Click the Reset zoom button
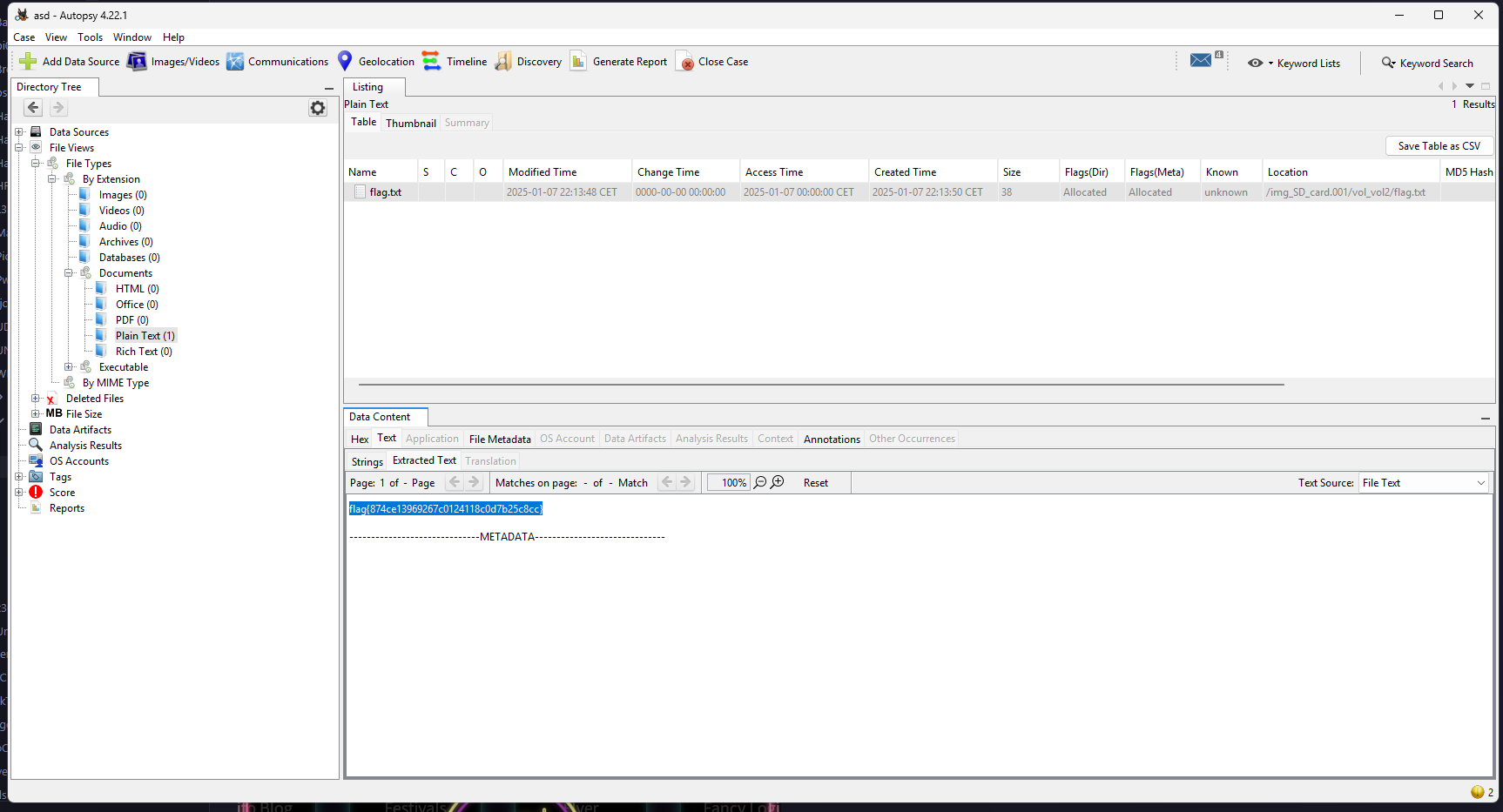The height and width of the screenshot is (812, 1503). click(815, 483)
